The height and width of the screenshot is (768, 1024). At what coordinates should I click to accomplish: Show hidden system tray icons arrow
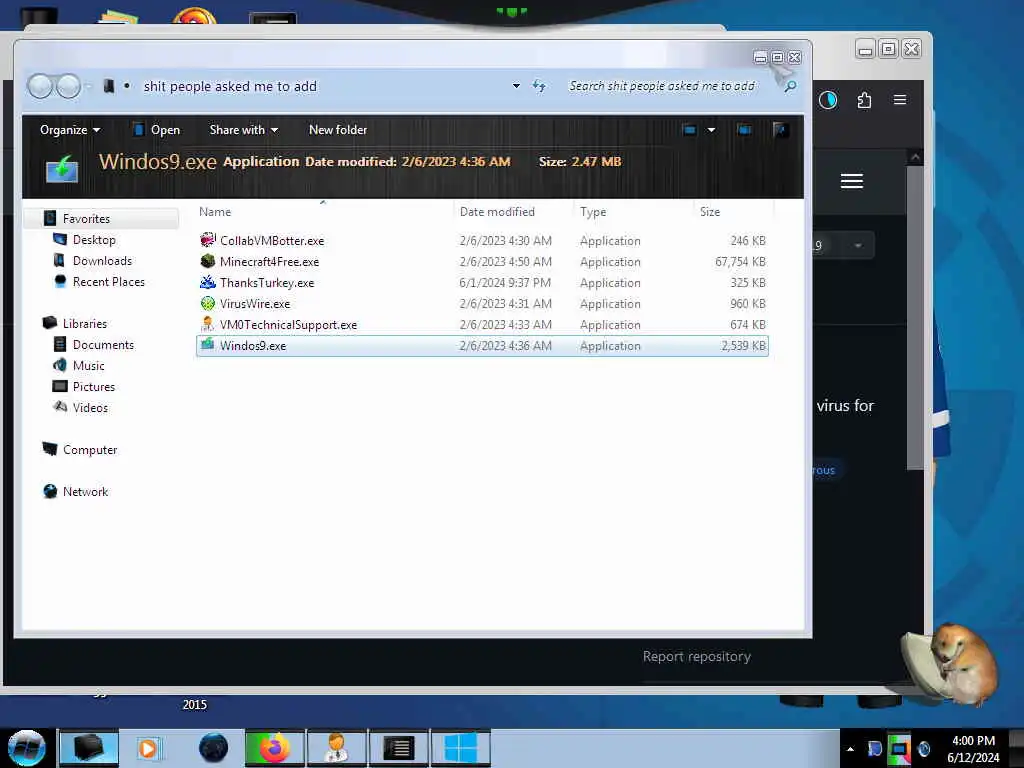(850, 749)
